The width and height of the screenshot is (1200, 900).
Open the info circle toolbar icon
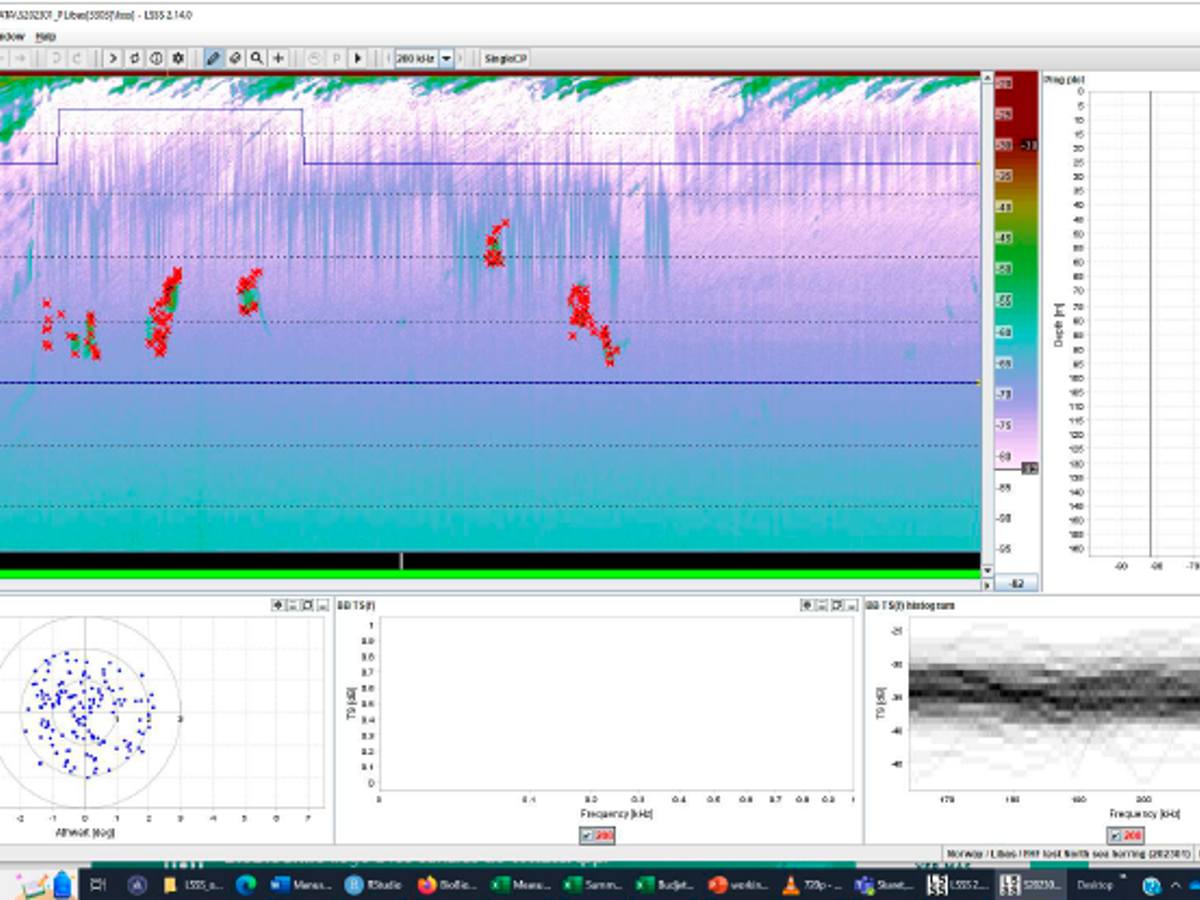pos(157,58)
